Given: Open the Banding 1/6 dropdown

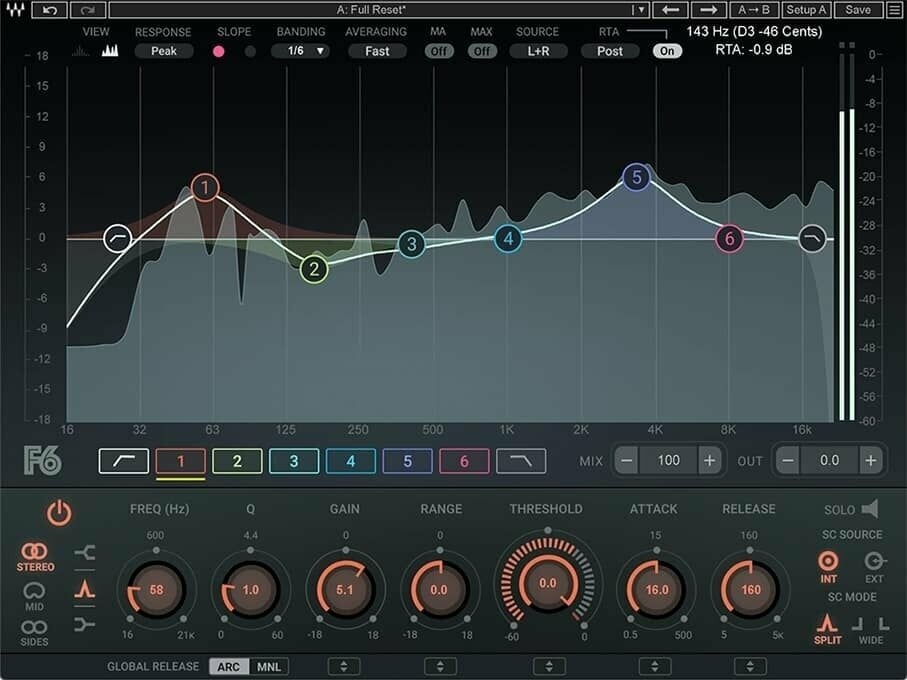Looking at the screenshot, I should point(300,50).
